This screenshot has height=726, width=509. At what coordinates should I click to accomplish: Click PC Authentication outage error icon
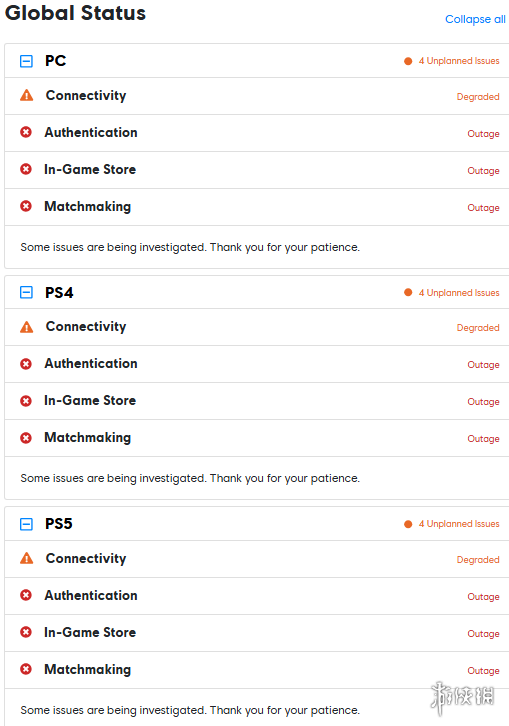coord(26,132)
